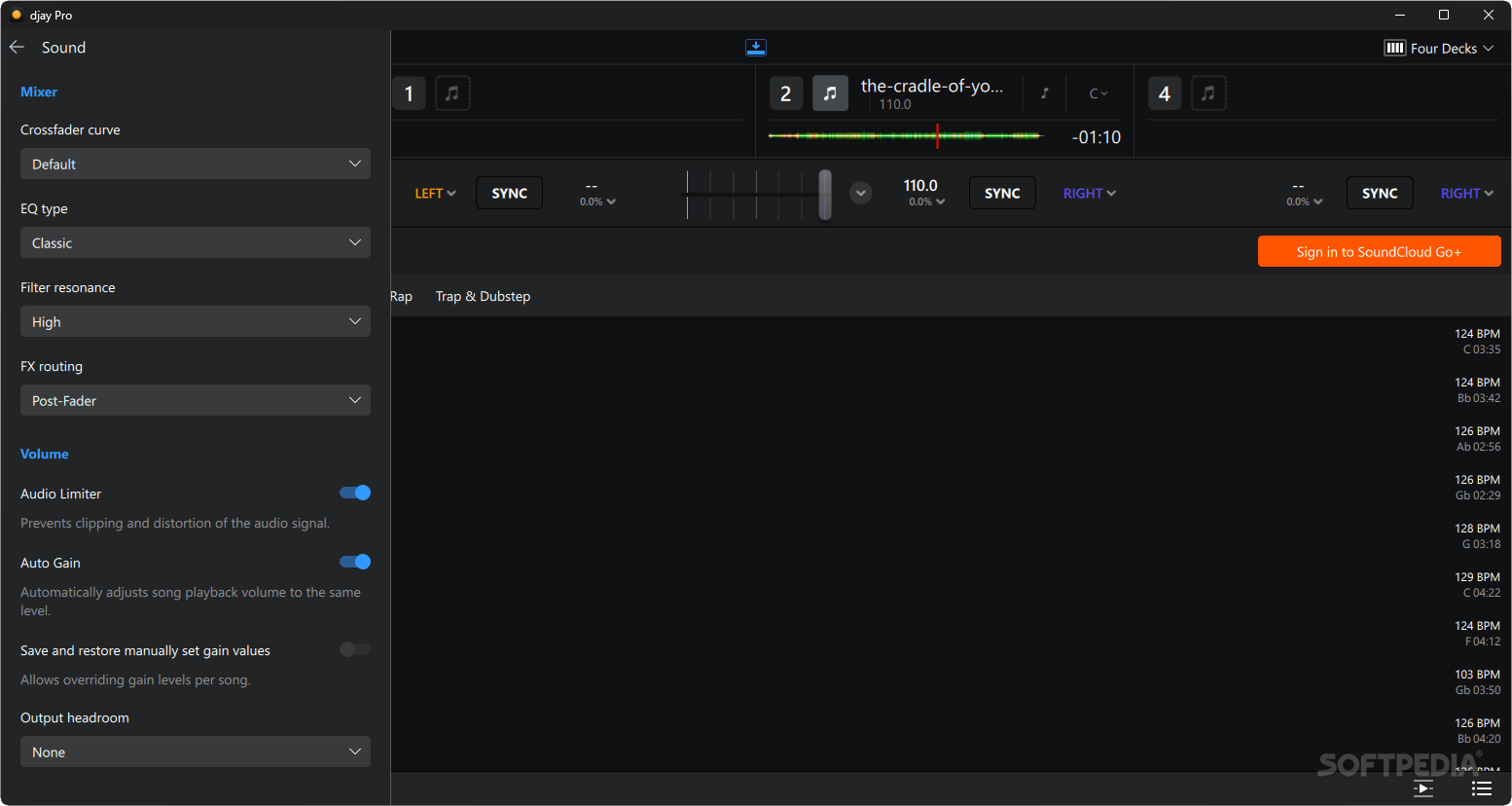
Task: Switch to the Trap & Dubstep tab
Action: point(483,296)
